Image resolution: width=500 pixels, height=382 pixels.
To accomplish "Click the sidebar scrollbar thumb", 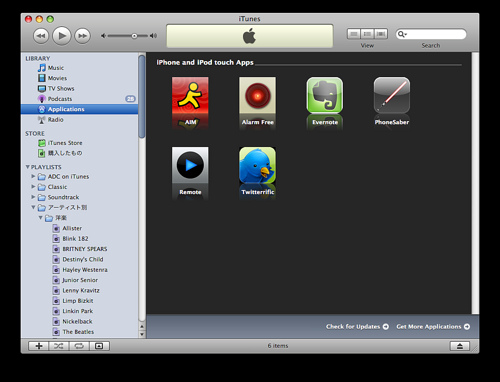I will (142, 97).
